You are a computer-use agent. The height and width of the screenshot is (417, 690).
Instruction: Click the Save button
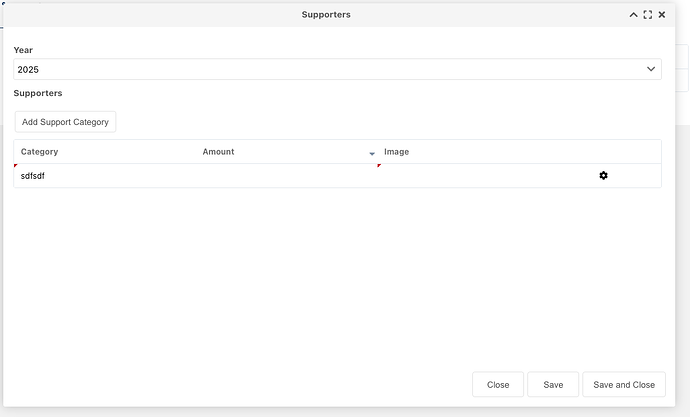tap(553, 385)
